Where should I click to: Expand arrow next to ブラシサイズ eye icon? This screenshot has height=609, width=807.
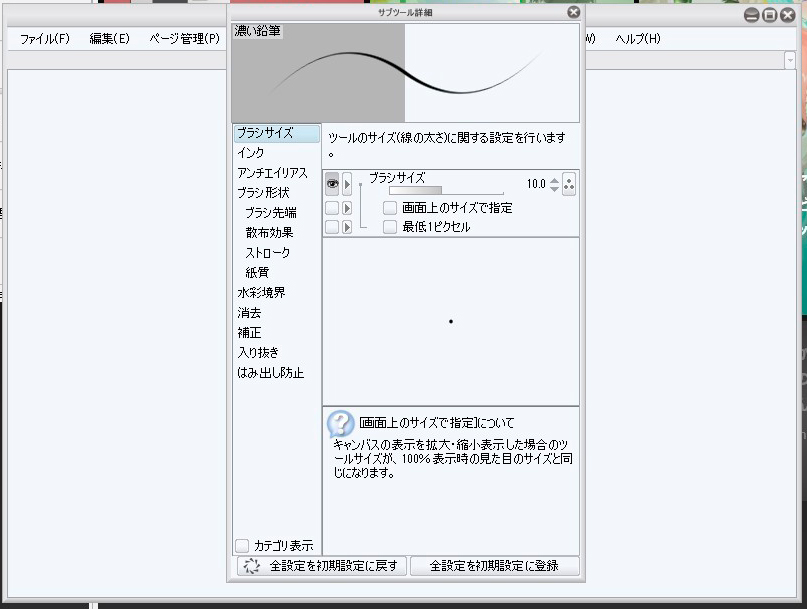(347, 184)
